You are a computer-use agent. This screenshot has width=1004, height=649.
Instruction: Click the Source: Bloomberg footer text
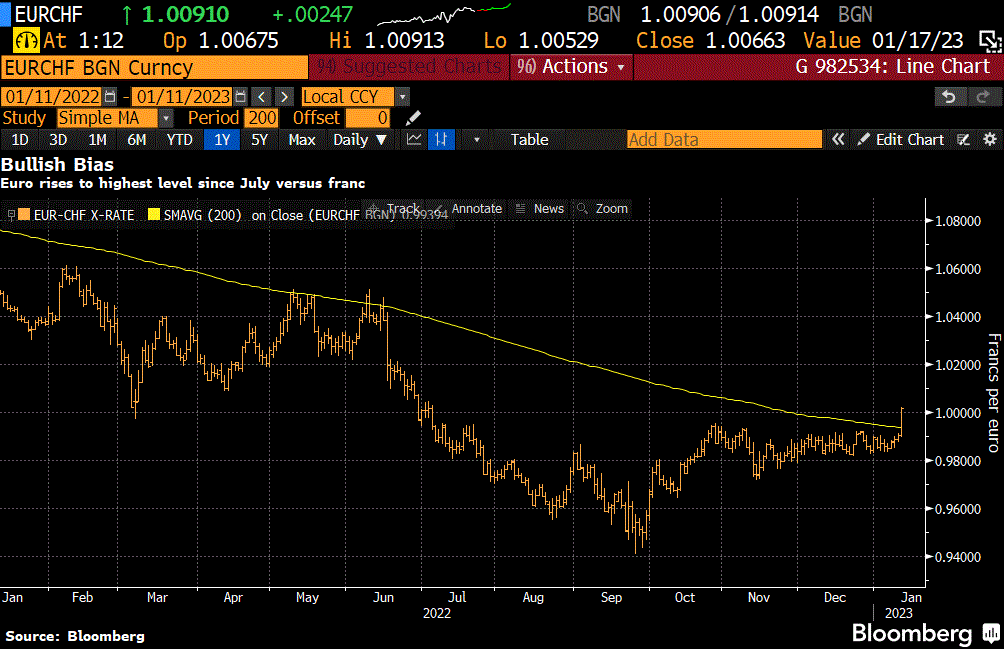click(x=75, y=636)
